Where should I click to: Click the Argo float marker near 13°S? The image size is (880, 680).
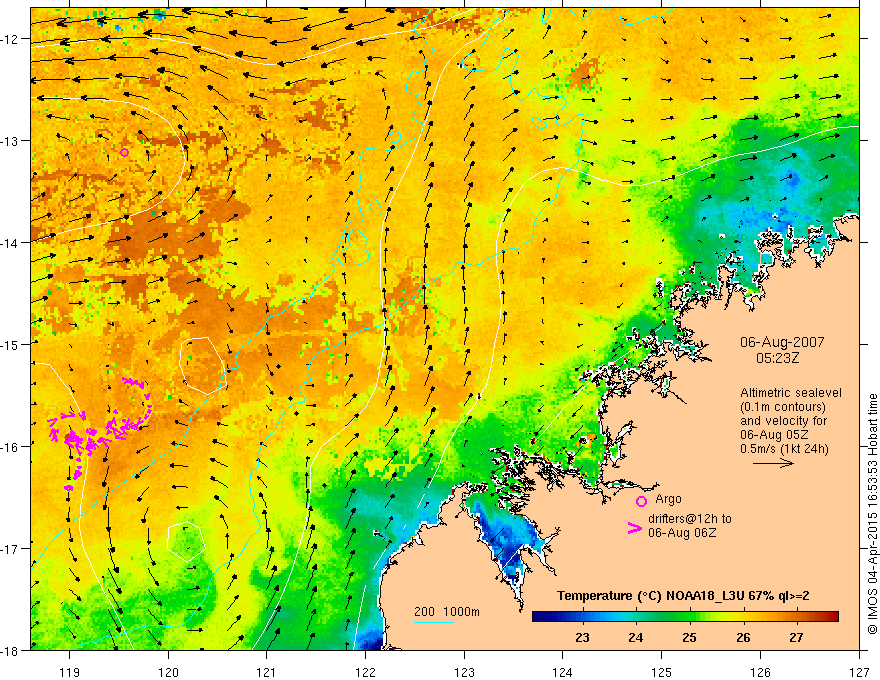click(x=125, y=152)
